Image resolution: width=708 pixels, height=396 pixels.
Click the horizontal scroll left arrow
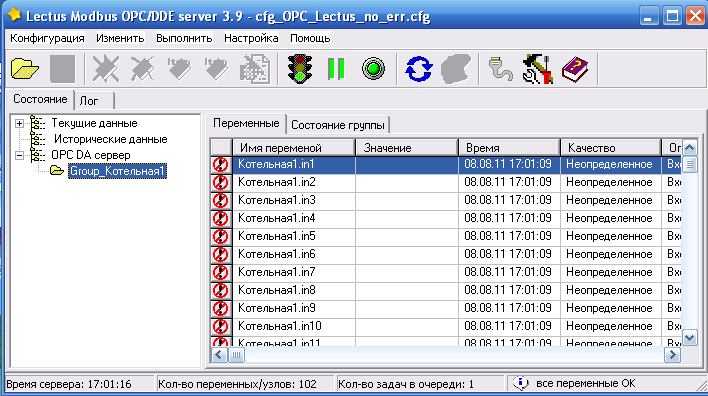[219, 355]
